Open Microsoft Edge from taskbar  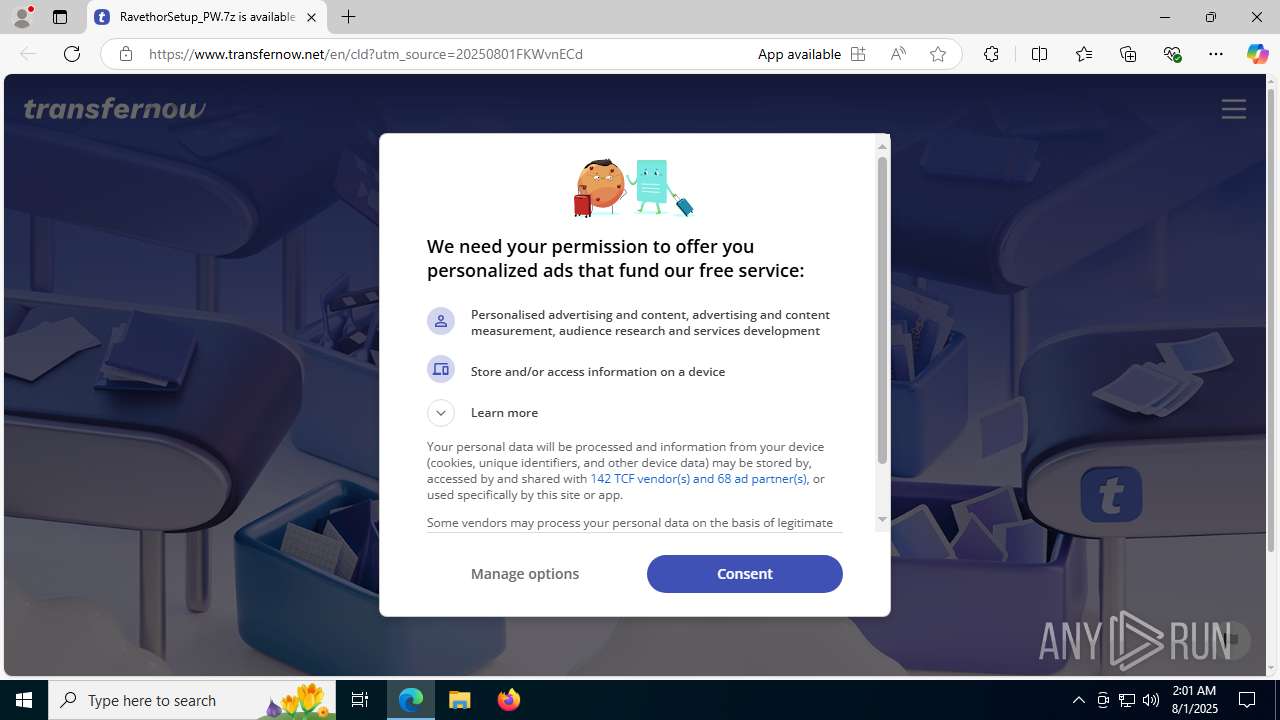click(411, 700)
